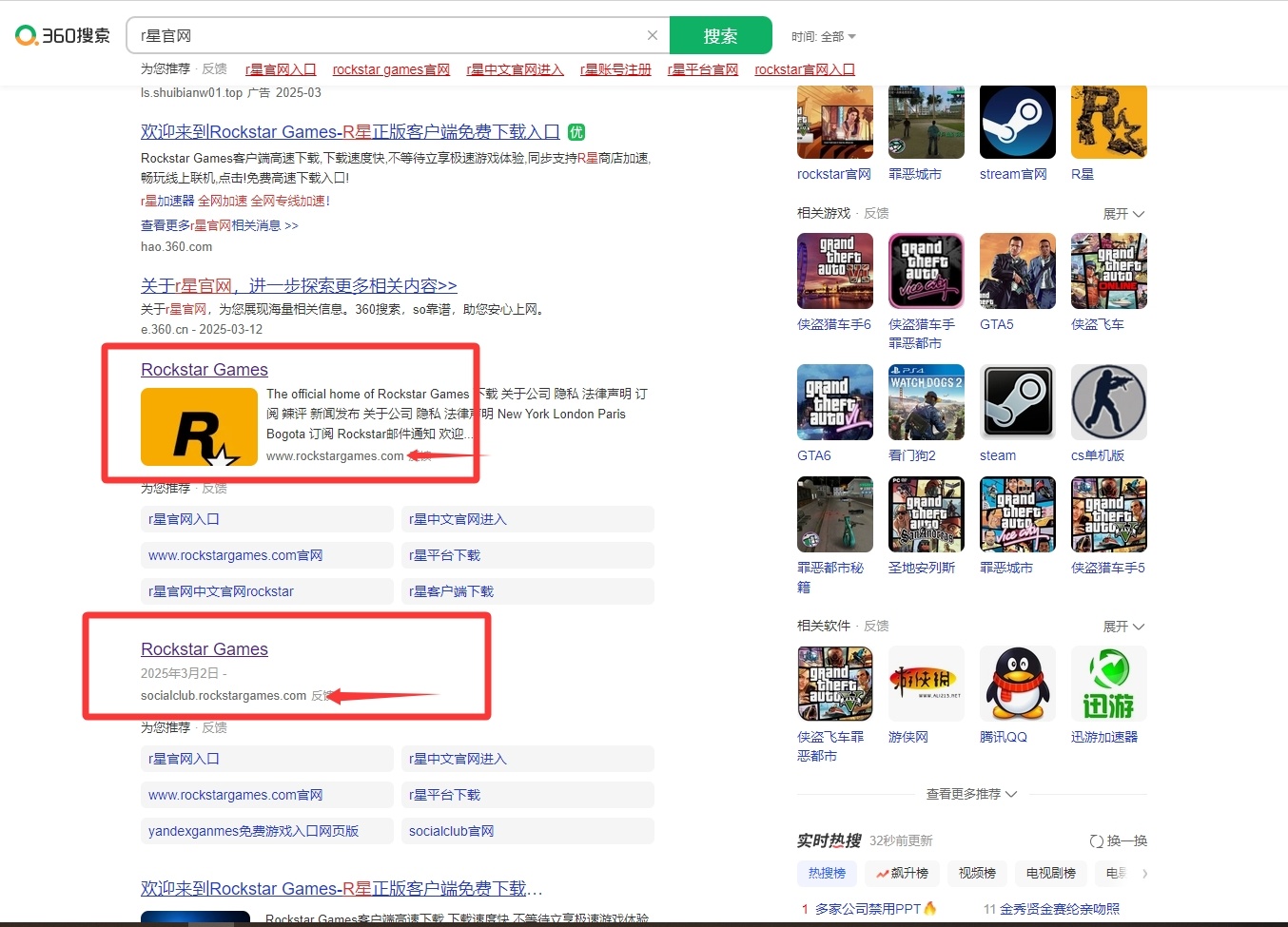Click 侠盗猎车手罪恶都市 game icon
1288x927 pixels.
coord(927,271)
